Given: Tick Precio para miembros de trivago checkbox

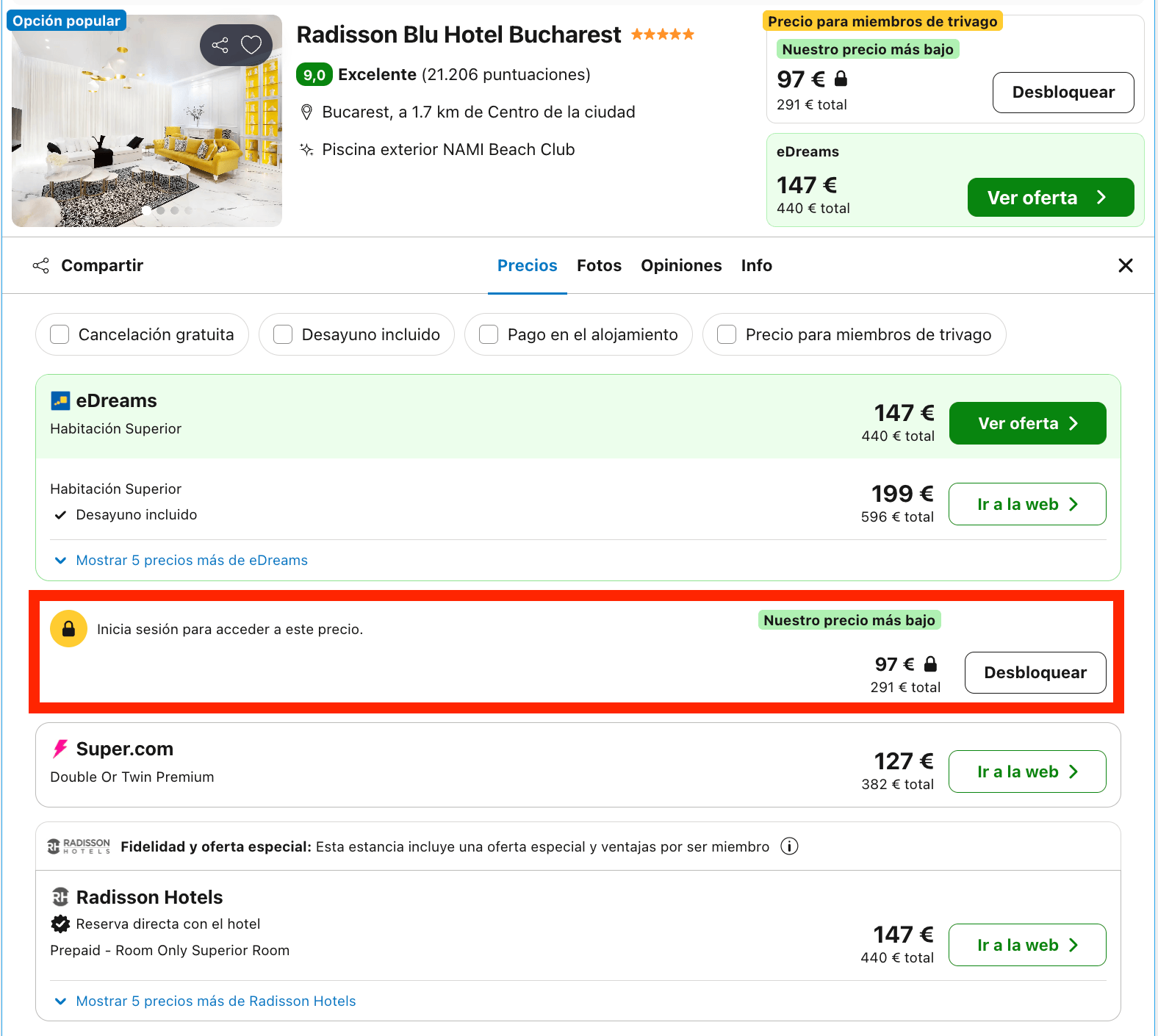Looking at the screenshot, I should point(727,334).
